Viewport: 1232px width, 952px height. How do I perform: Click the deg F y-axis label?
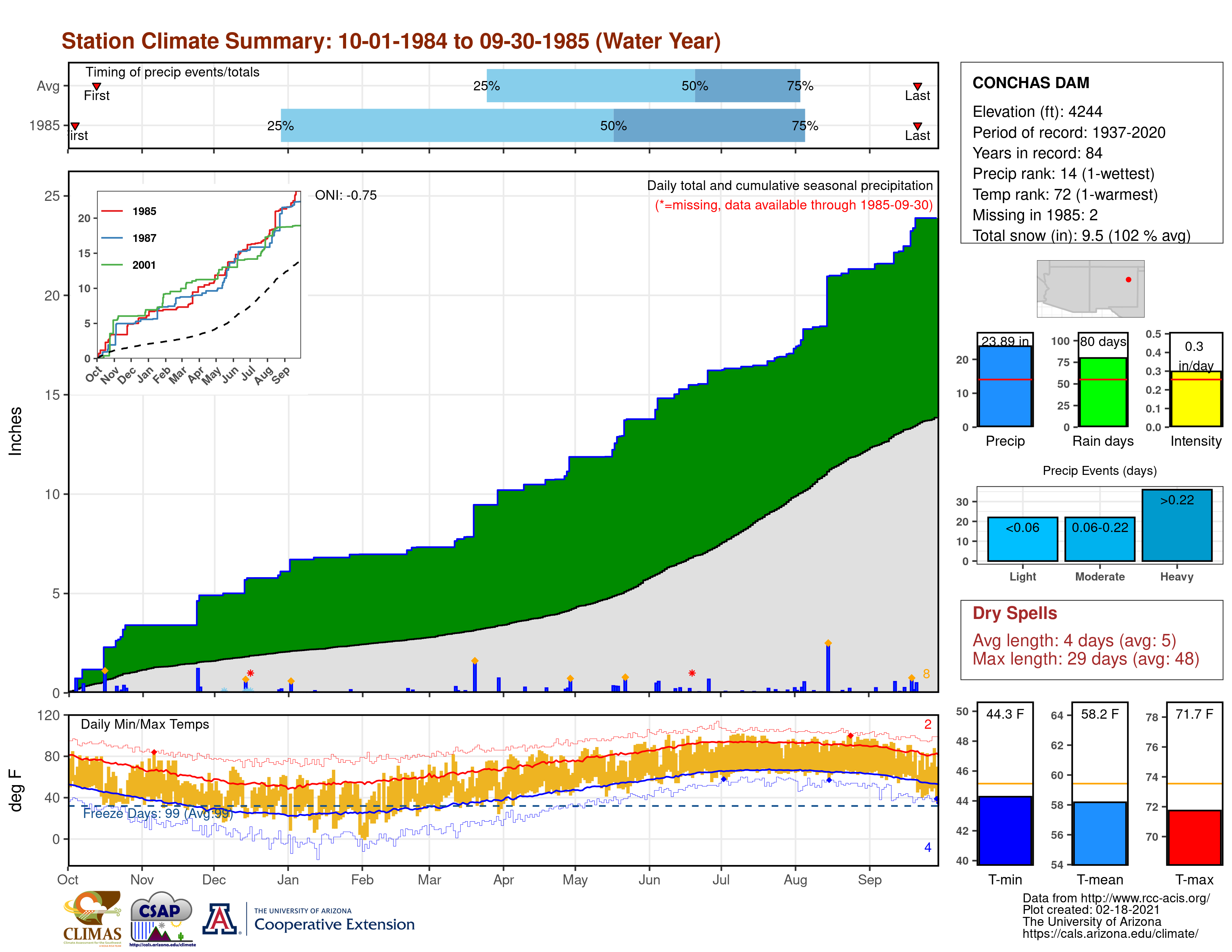(x=15, y=791)
